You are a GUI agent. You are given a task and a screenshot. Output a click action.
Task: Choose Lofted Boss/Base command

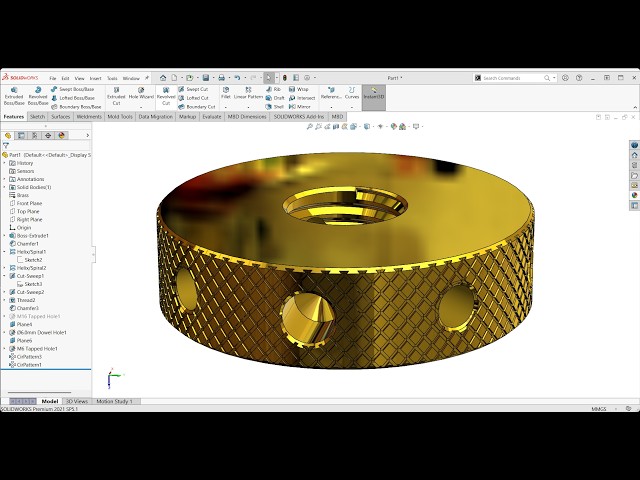tap(73, 98)
